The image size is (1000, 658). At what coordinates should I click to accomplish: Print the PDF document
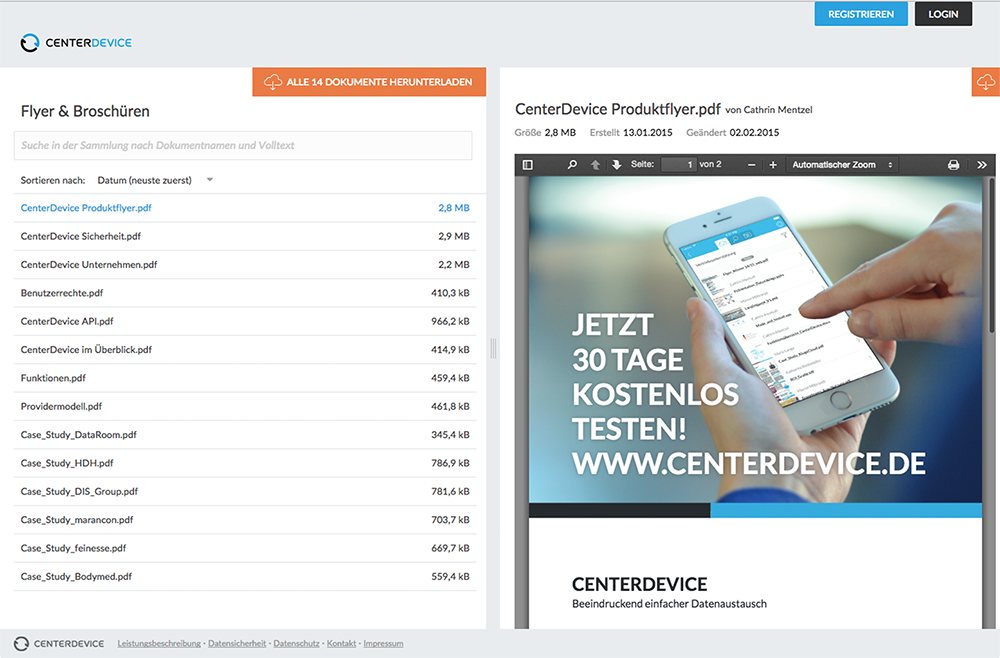953,165
